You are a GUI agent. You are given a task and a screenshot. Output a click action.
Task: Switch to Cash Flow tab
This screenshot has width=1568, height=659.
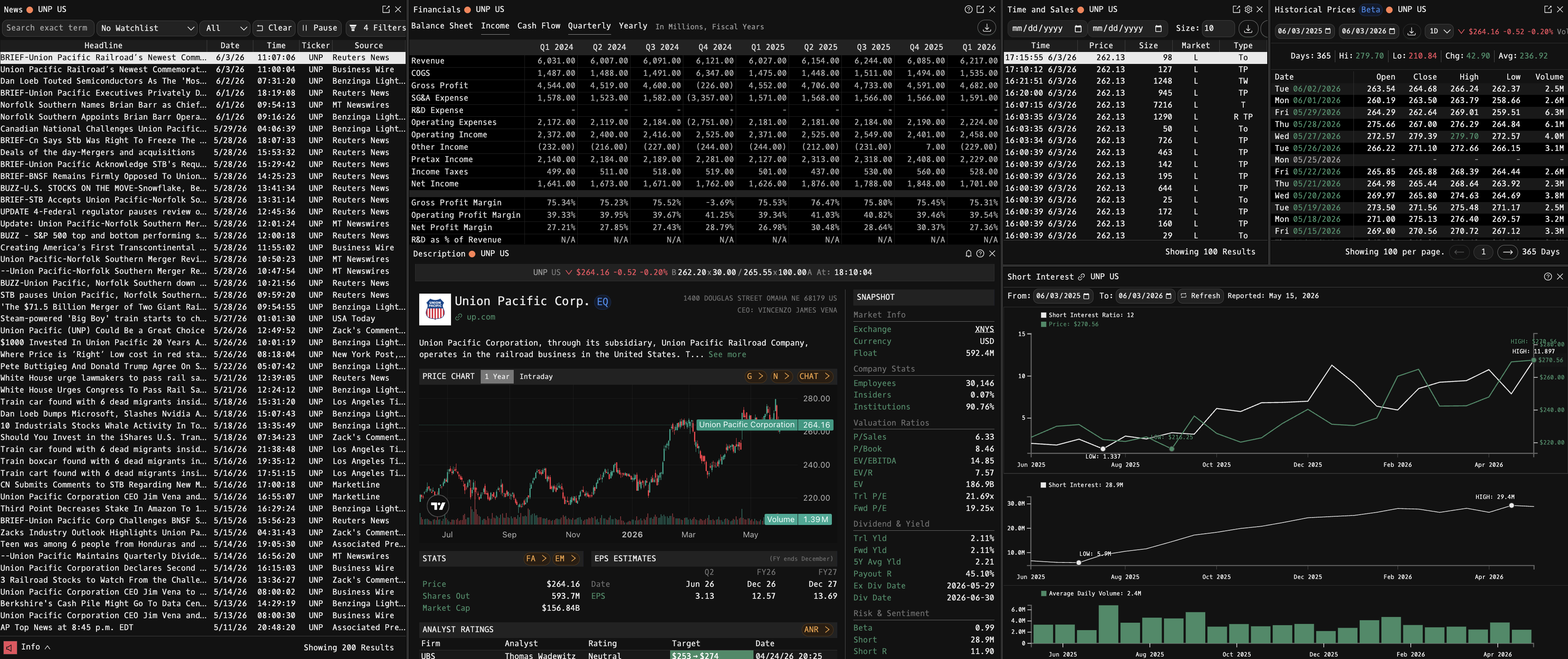tap(538, 26)
